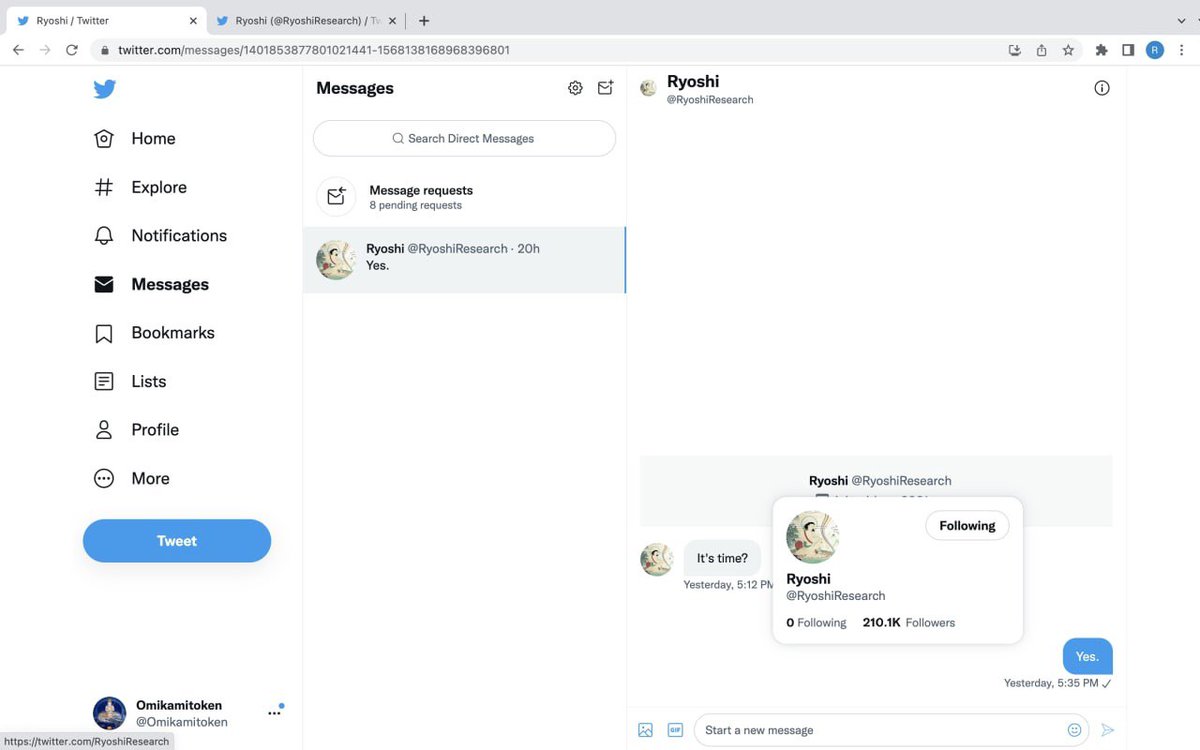Click the "It's time?" message bubble
1200x750 pixels.
click(722, 559)
